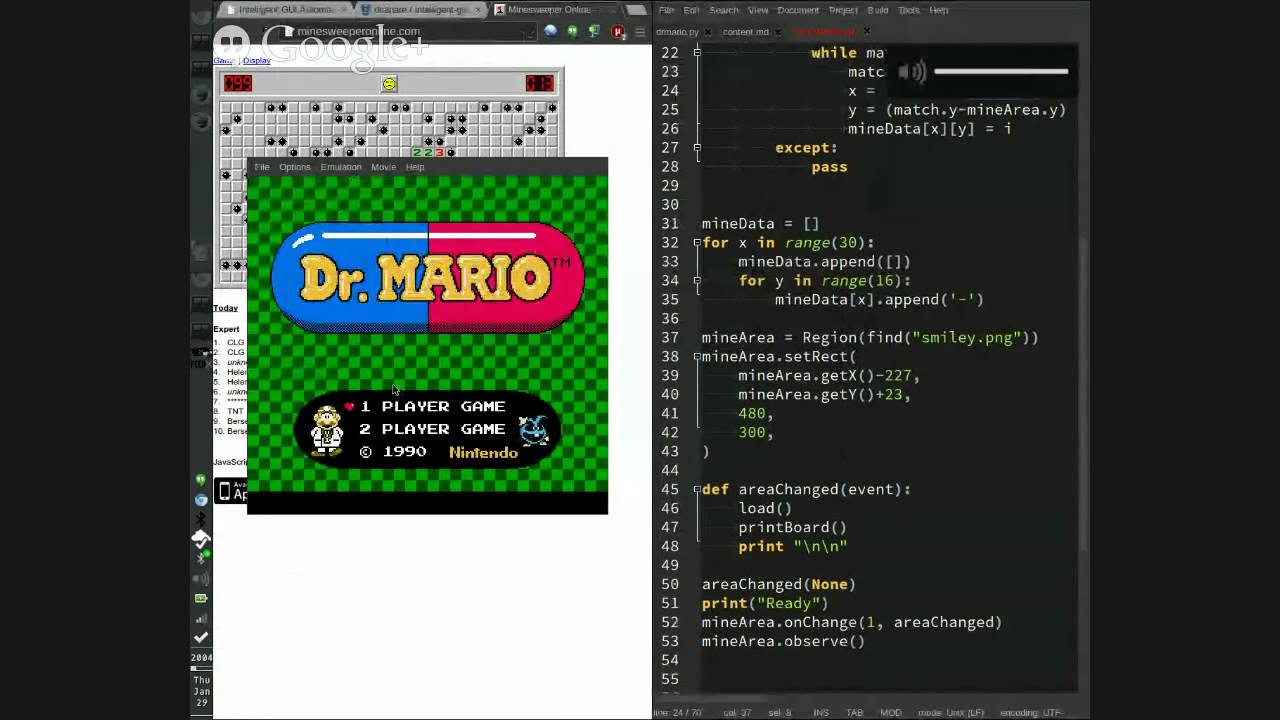The width and height of the screenshot is (1280, 720).
Task: Open the code editor View menu
Action: (758, 10)
